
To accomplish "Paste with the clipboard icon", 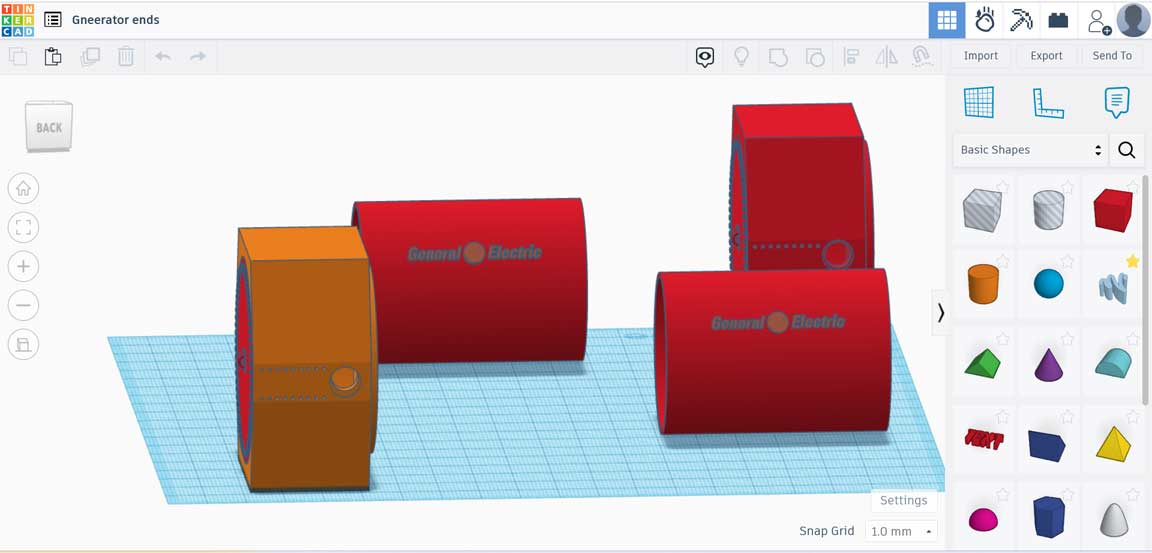I will tap(53, 57).
